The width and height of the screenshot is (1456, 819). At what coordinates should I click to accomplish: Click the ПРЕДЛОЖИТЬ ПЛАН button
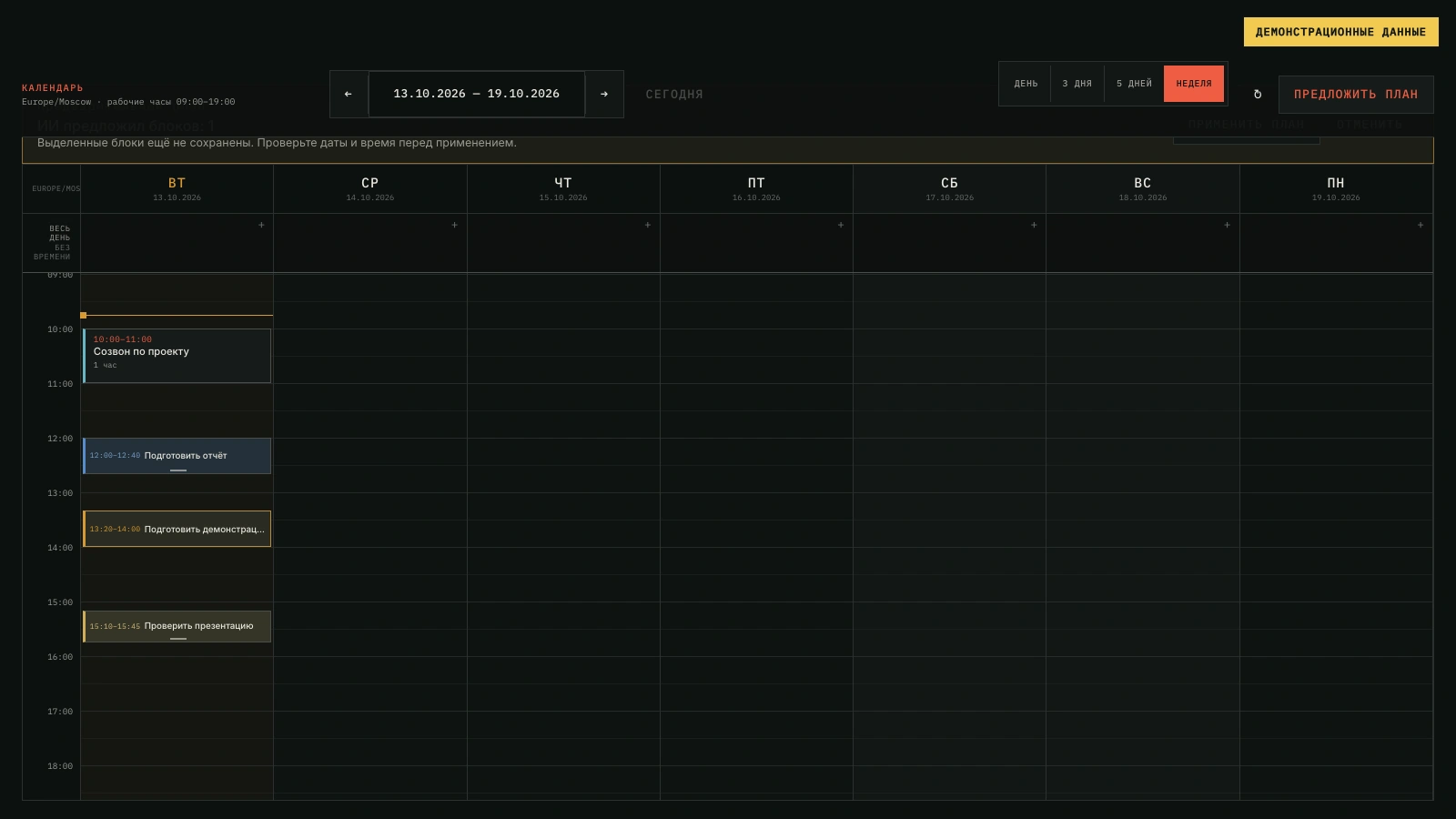point(1356,95)
